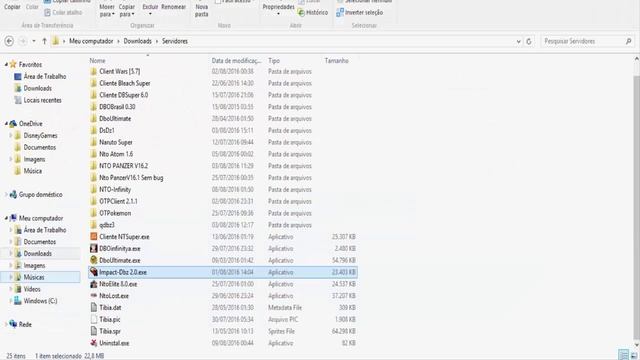Screen dimensions: 640x360
Task: Click the Renomear ribbon button
Action: (173, 7)
